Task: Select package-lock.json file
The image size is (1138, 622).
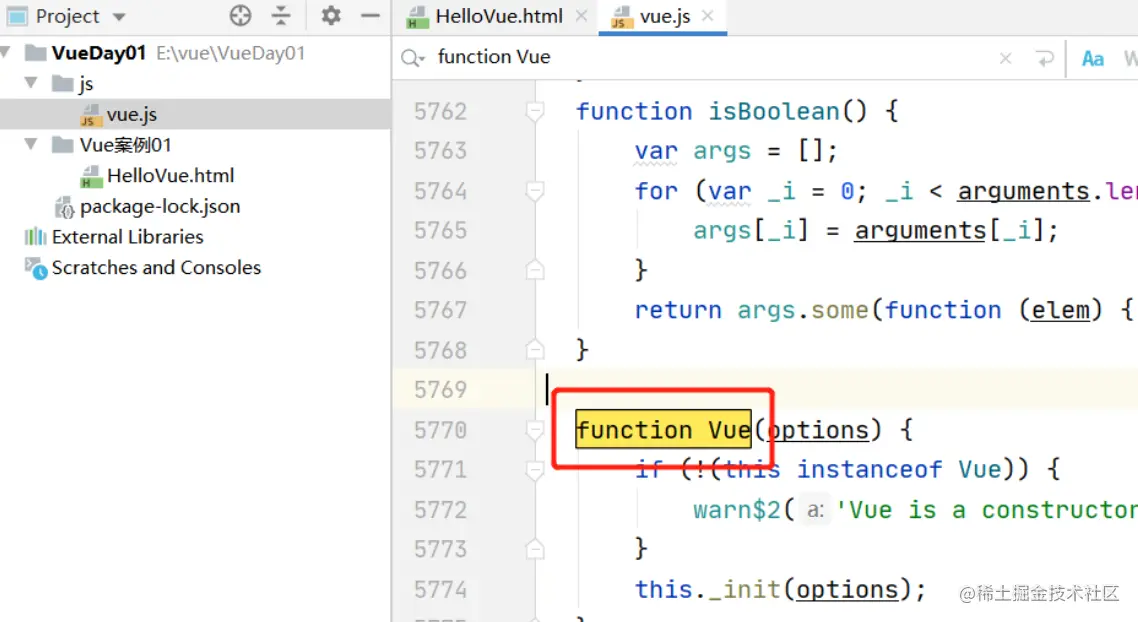Action: [160, 206]
